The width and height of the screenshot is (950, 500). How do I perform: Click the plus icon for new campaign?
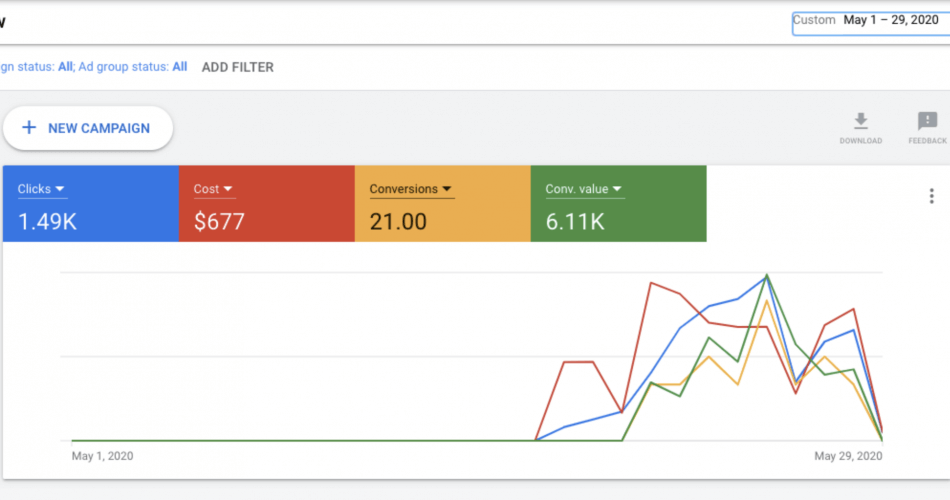point(29,128)
